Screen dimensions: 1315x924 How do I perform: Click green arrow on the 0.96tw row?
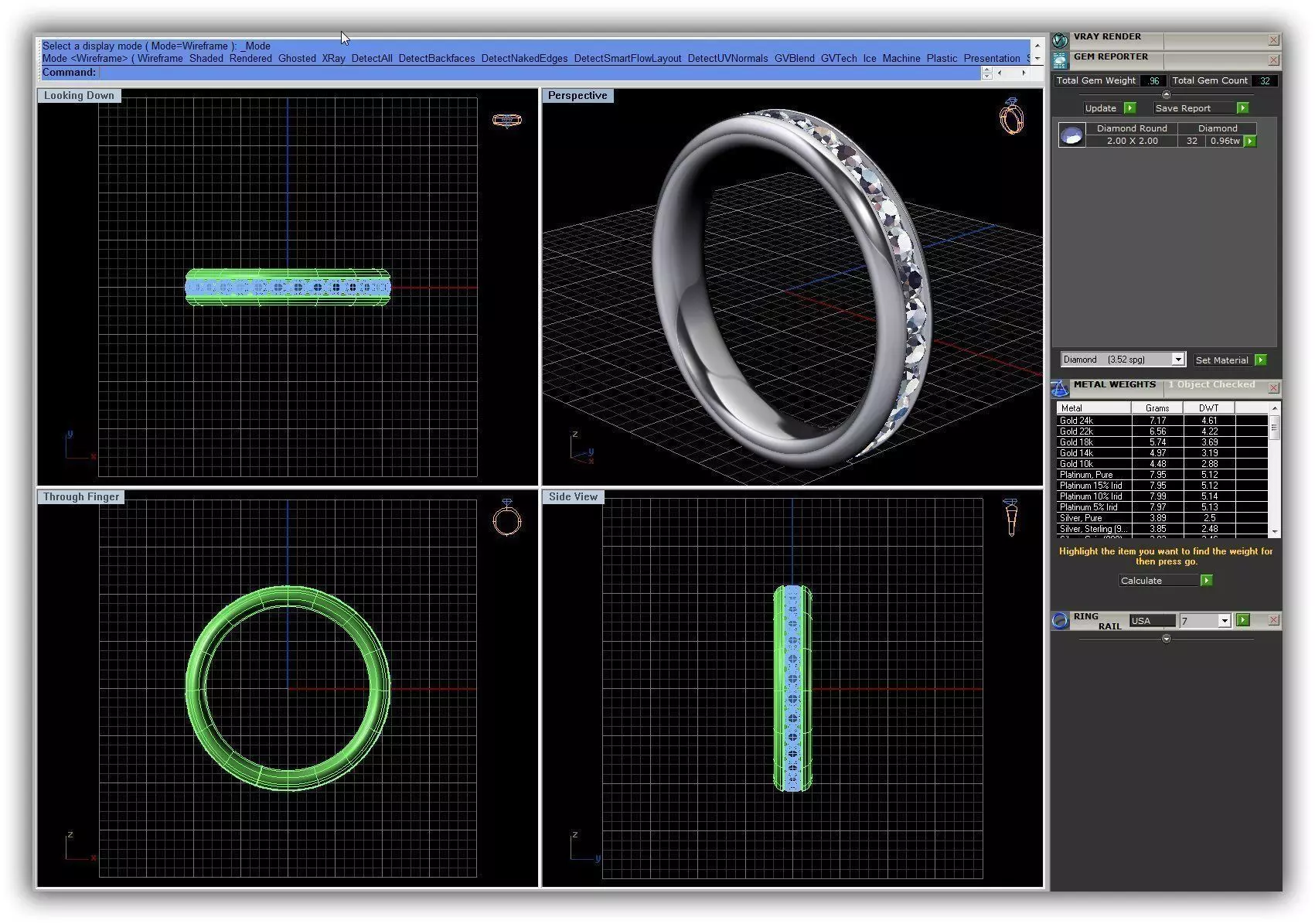[1250, 141]
